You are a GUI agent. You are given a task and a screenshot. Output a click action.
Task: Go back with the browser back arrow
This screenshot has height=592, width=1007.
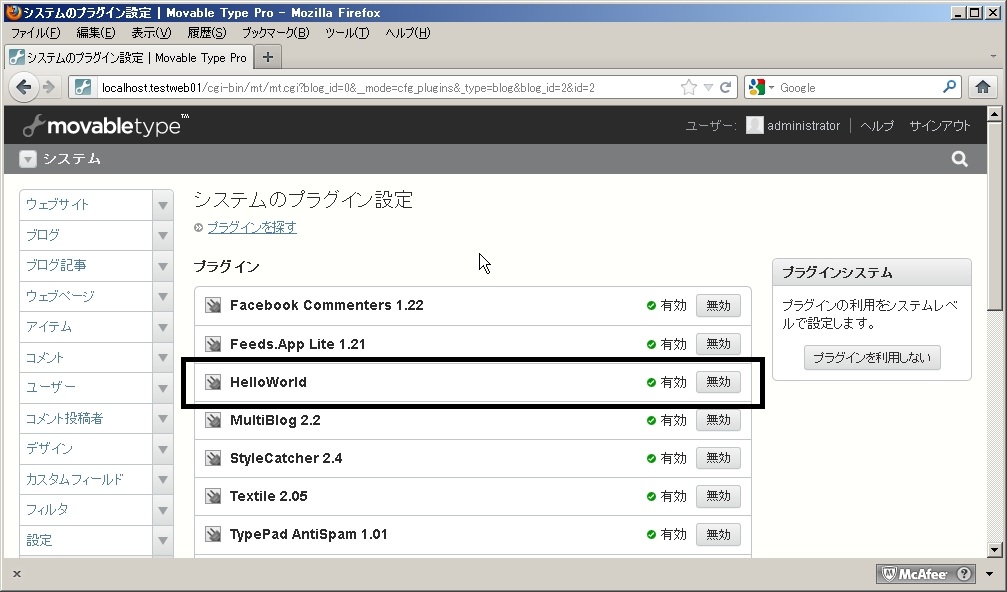click(24, 87)
